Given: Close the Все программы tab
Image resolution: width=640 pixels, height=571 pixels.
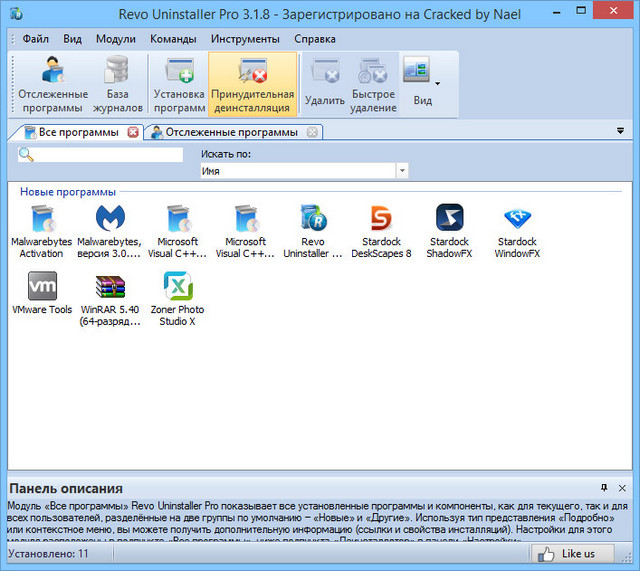Looking at the screenshot, I should point(133,132).
